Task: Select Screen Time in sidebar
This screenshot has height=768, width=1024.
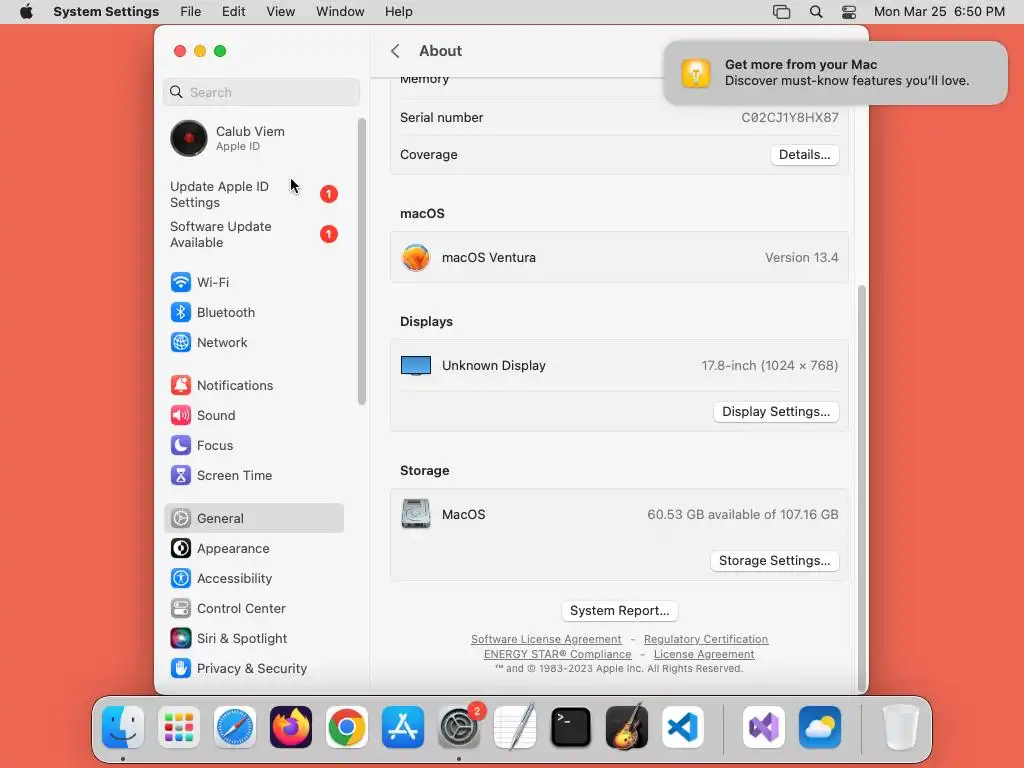Action: point(253,475)
